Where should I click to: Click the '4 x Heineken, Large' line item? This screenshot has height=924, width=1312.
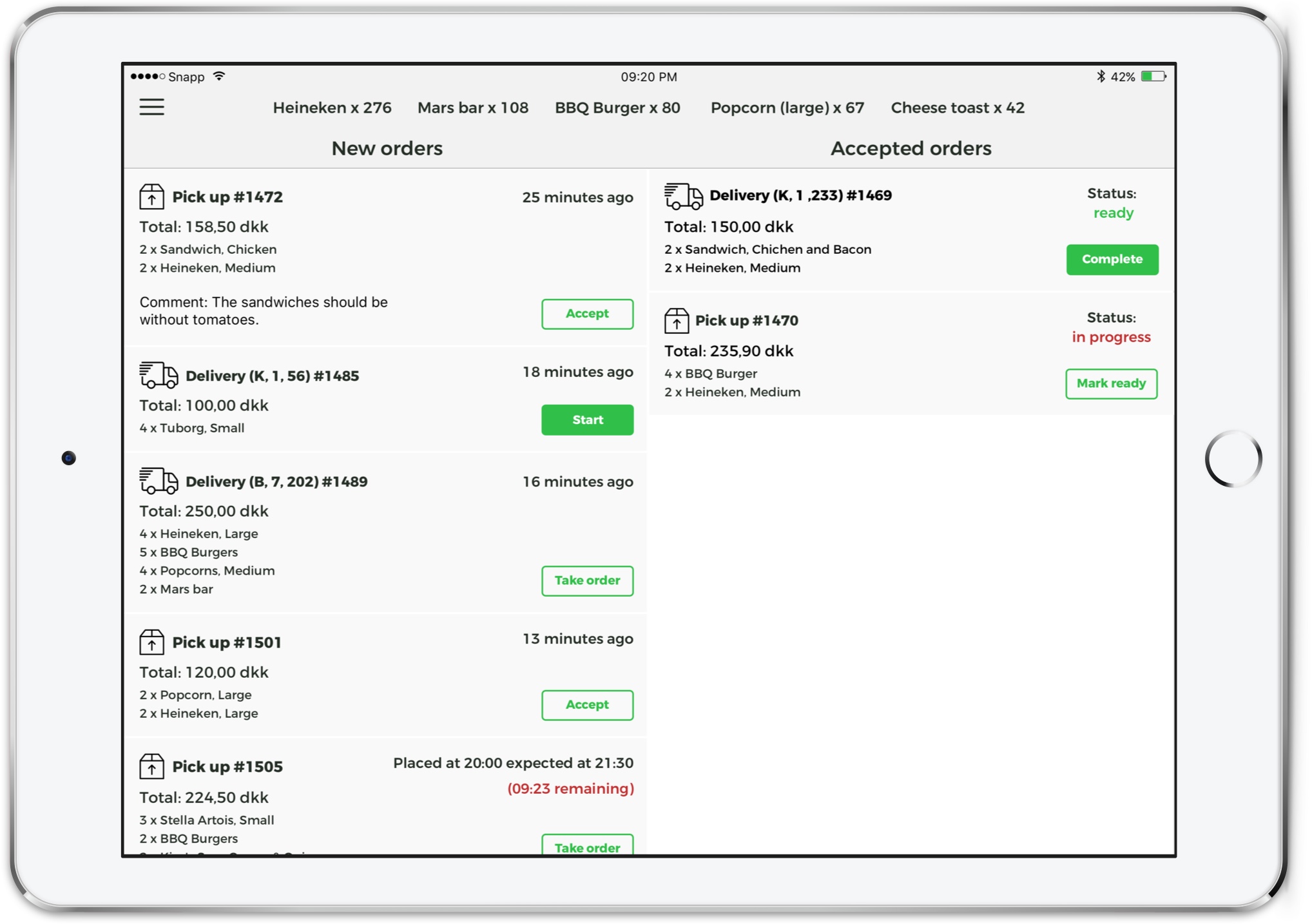(x=198, y=534)
